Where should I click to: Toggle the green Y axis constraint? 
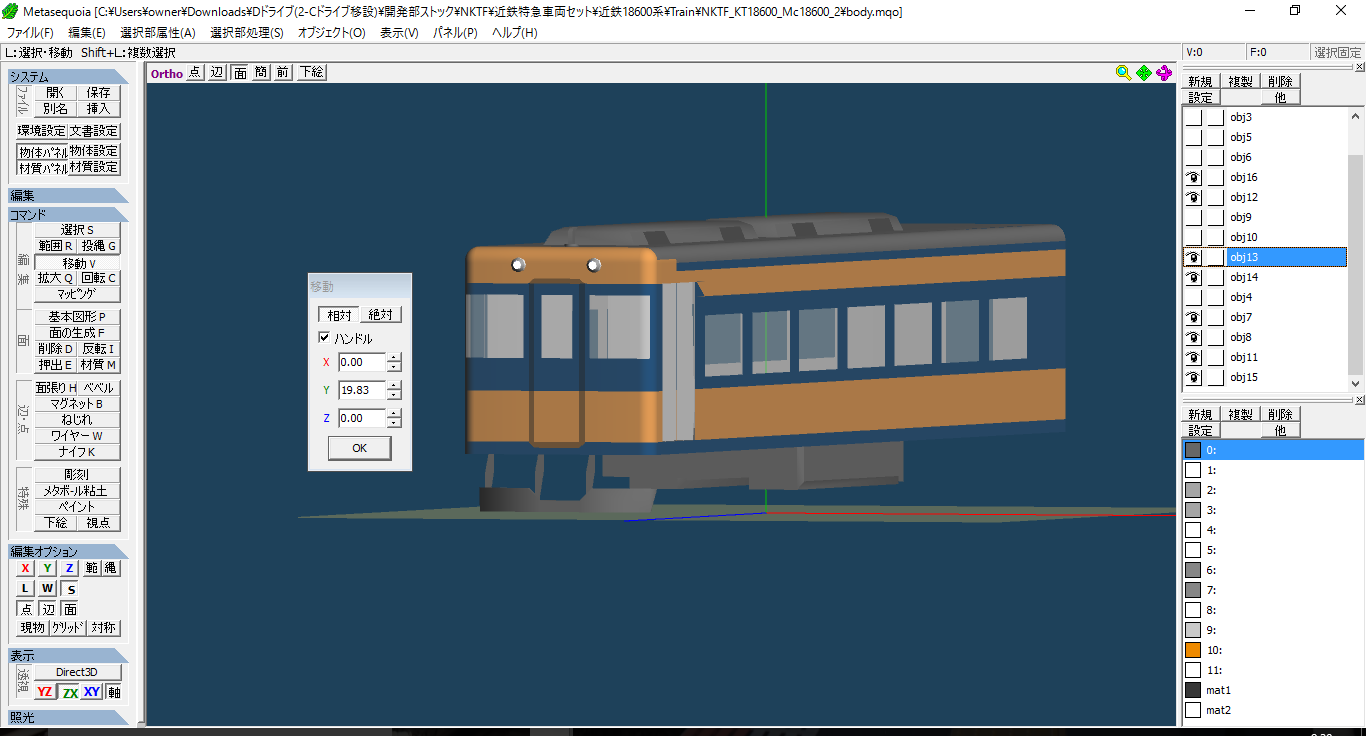coord(47,568)
